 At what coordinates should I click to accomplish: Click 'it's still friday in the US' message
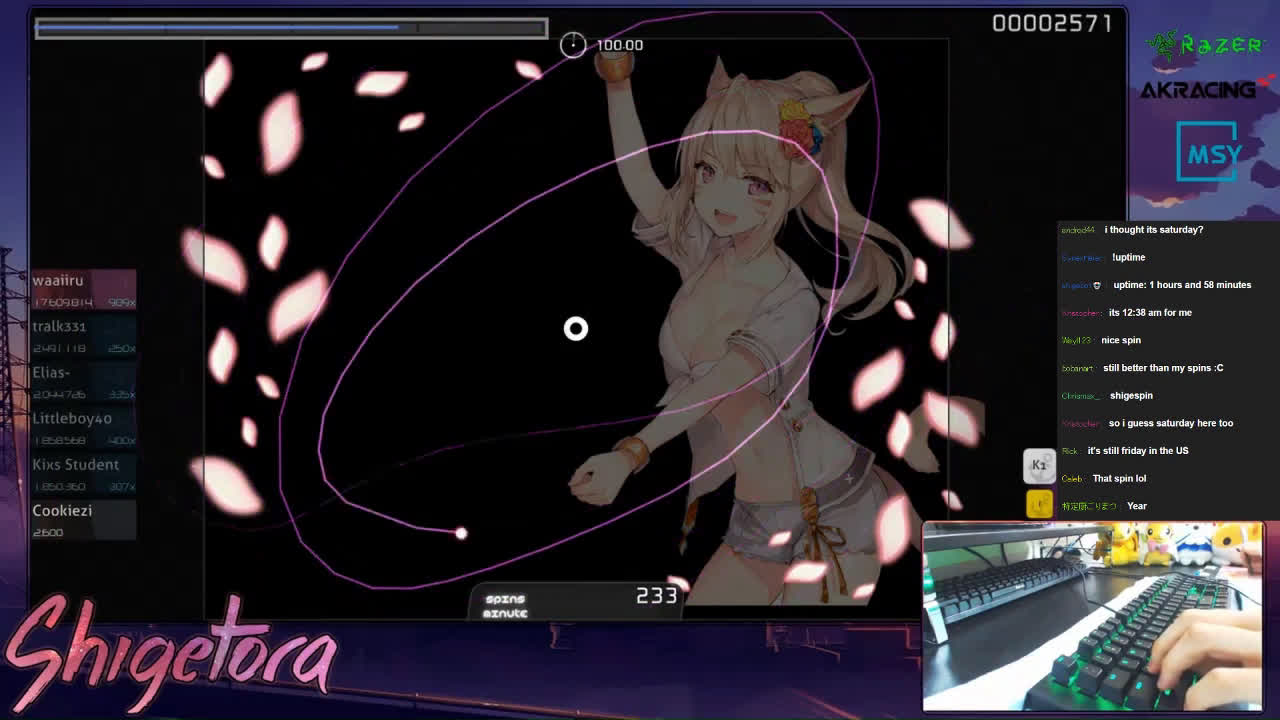tap(1138, 451)
